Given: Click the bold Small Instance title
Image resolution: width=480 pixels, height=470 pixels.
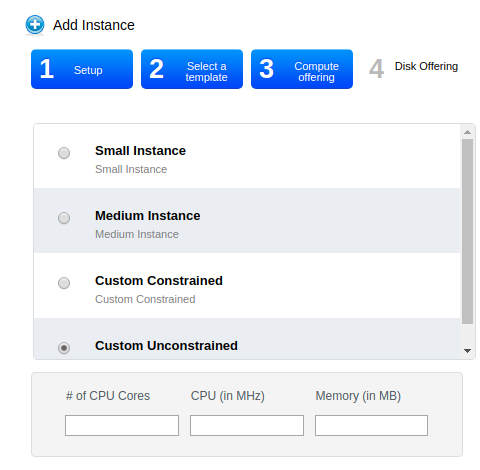Looking at the screenshot, I should click(140, 151).
